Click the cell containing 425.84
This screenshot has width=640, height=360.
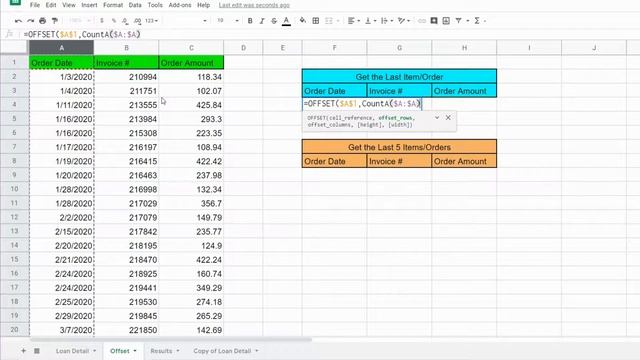(x=191, y=105)
